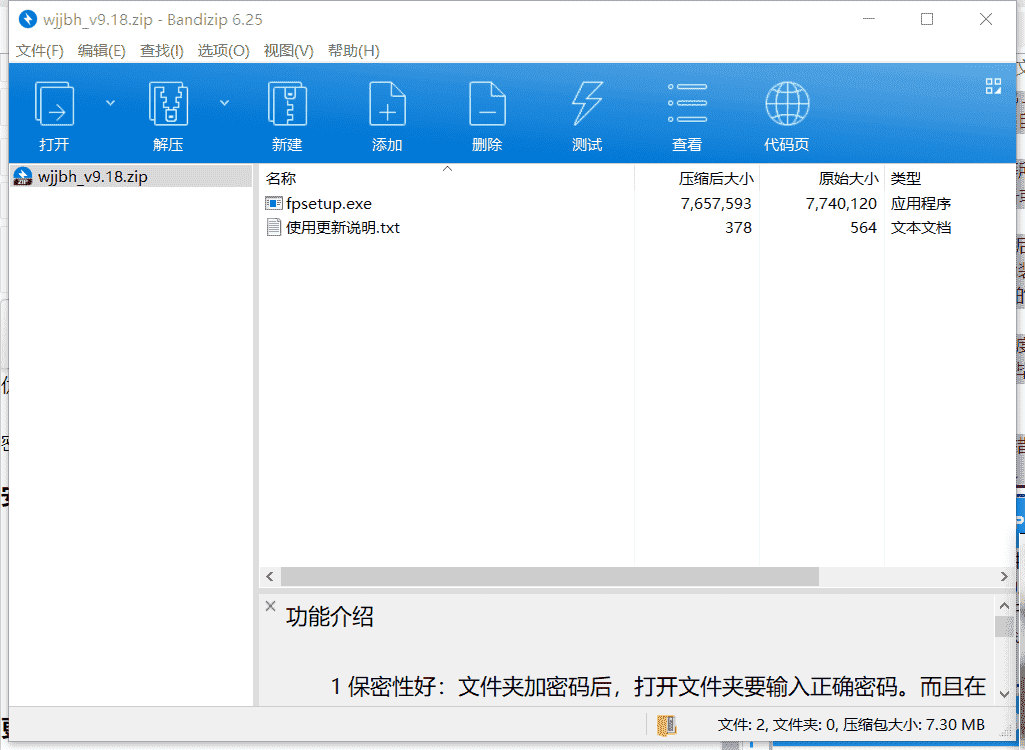Click the 测试 (Test archive) icon
The height and width of the screenshot is (750, 1025).
(x=587, y=104)
